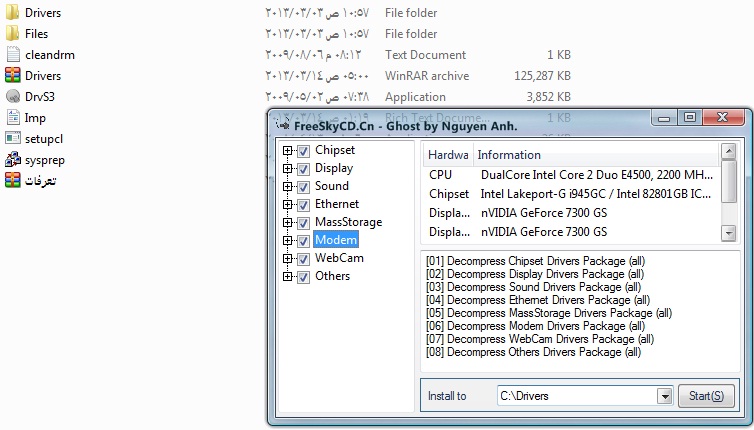Uncheck the Chipset checkbox
The height and width of the screenshot is (430, 754).
tap(303, 151)
